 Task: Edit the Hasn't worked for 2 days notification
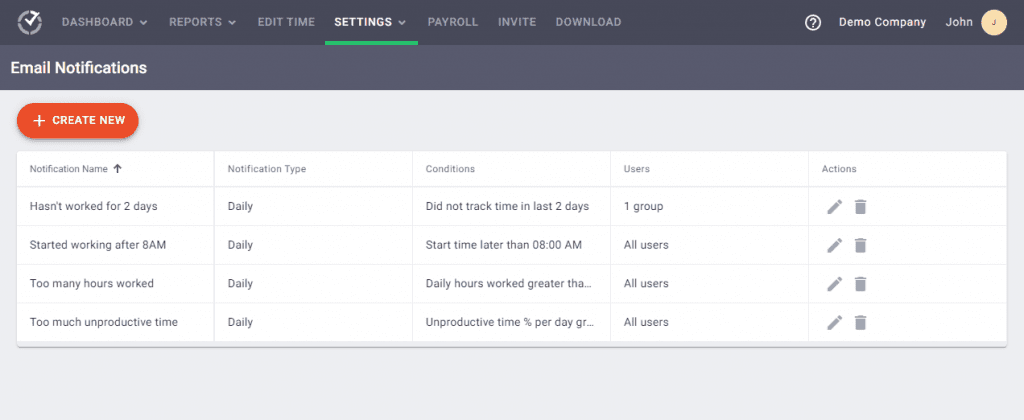(835, 207)
